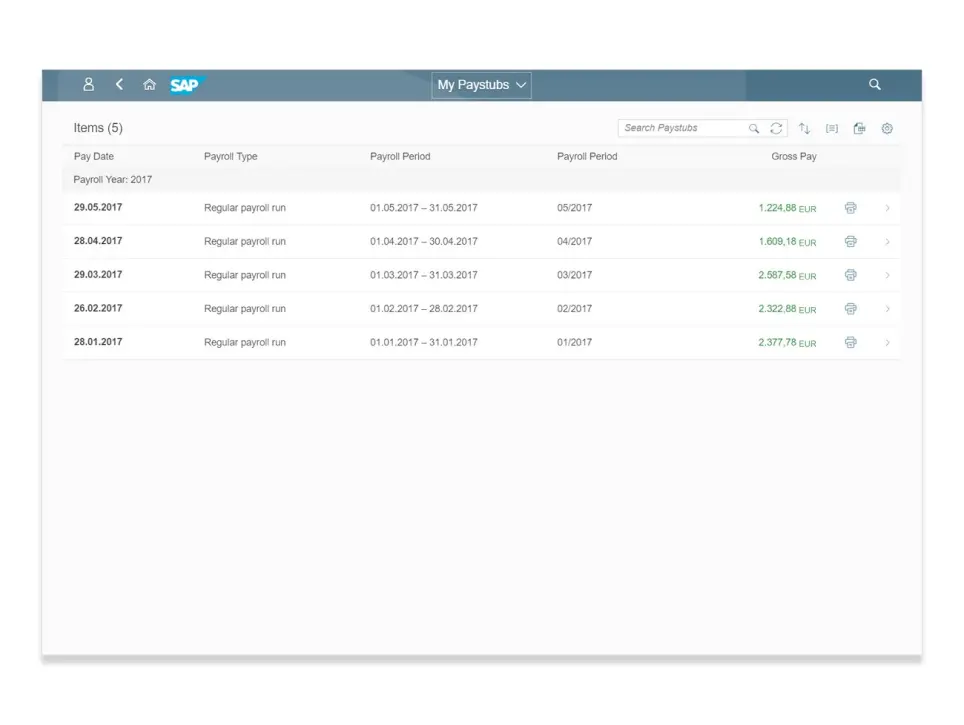Click period 01.02.2017 – 28.02.2017

[424, 309]
